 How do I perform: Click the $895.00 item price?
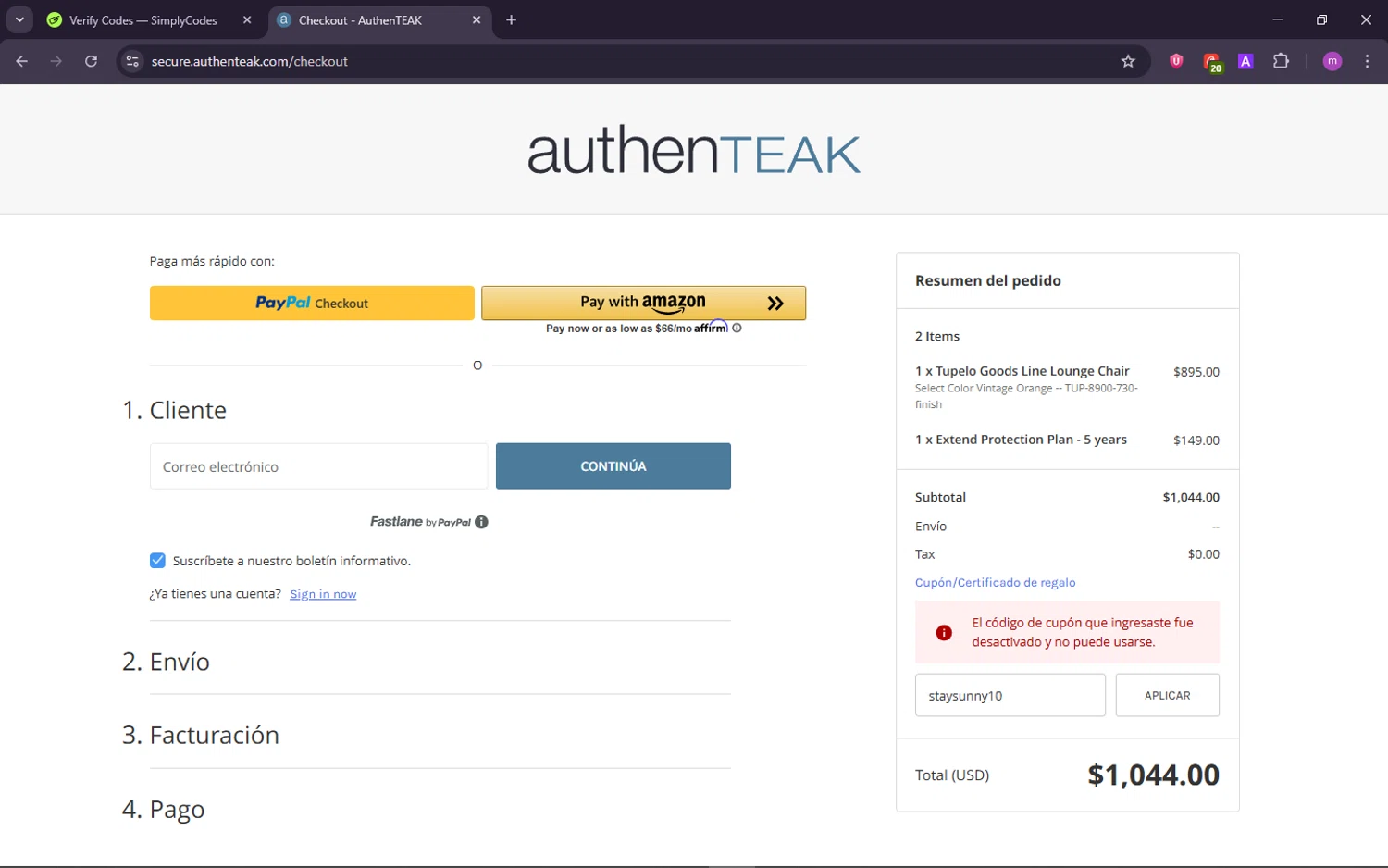click(x=1196, y=372)
